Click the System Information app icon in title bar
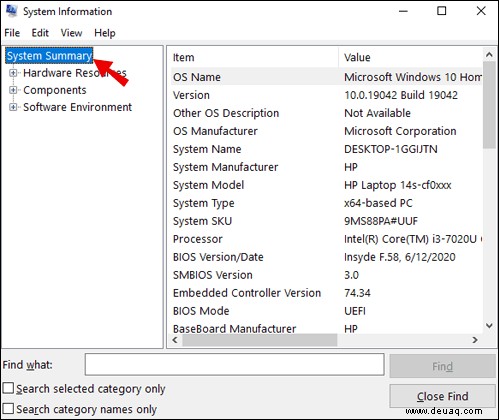499x420 pixels. [x=11, y=11]
